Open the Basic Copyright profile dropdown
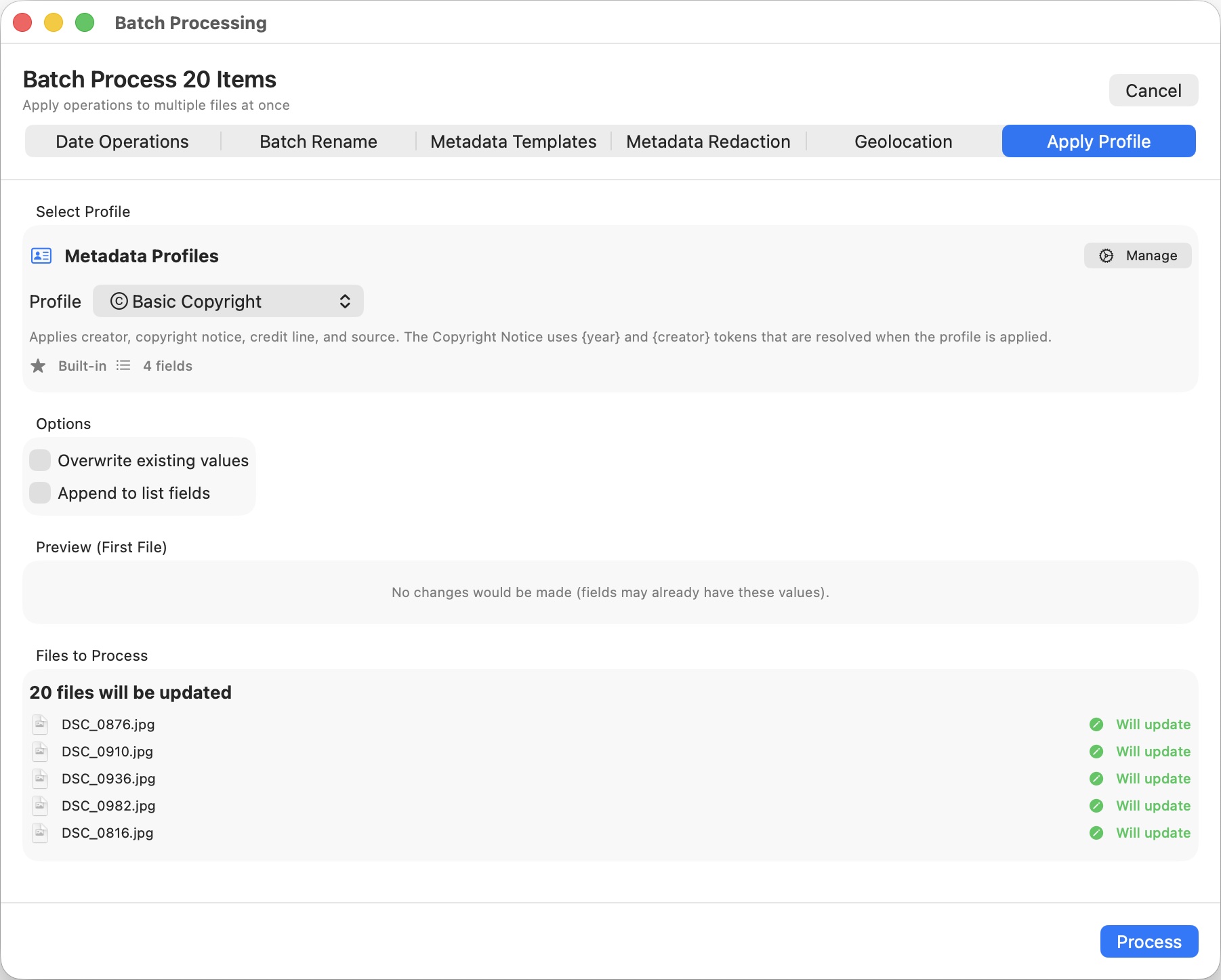 point(228,301)
